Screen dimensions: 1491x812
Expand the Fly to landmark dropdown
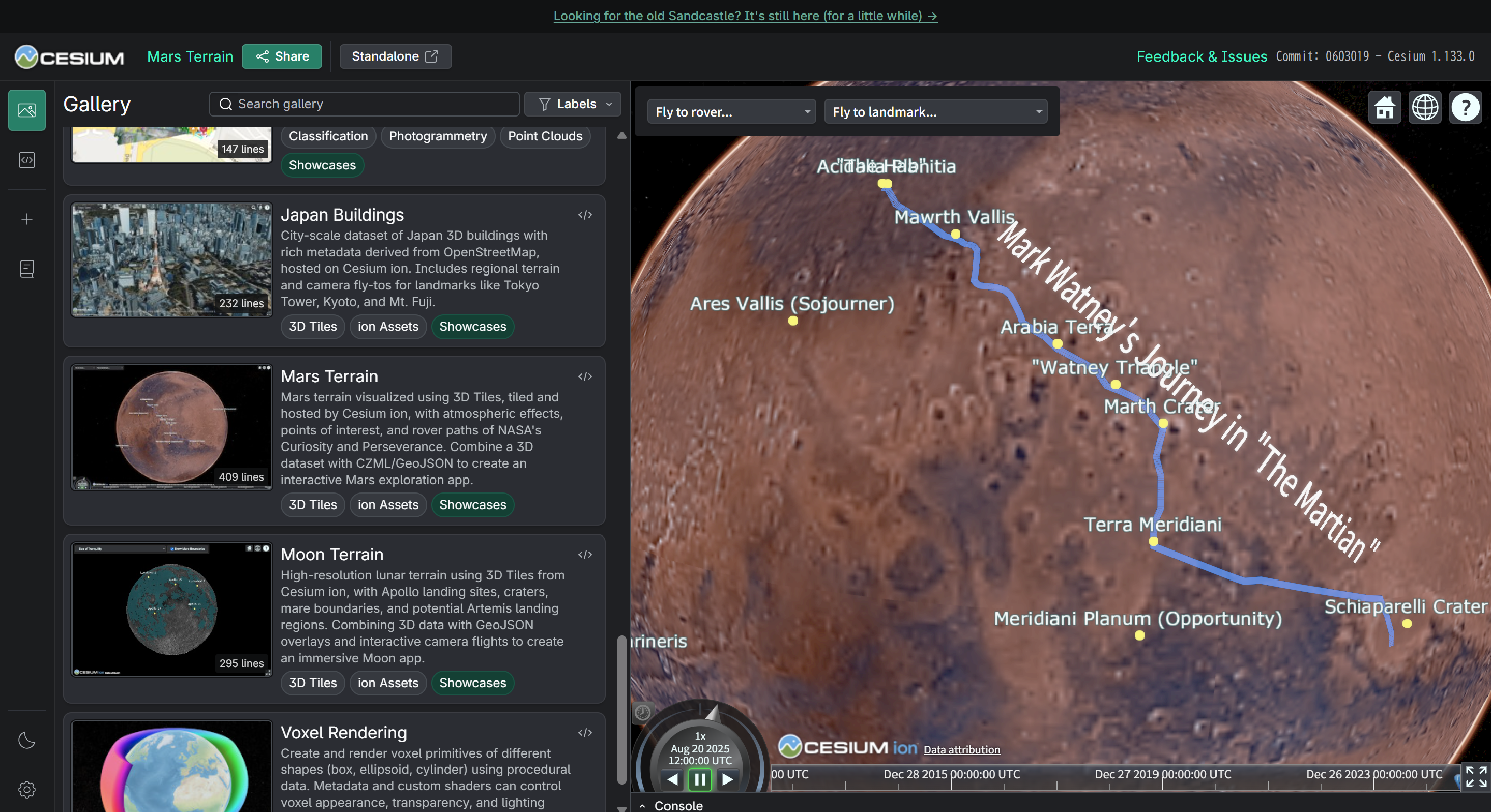[x=936, y=112]
